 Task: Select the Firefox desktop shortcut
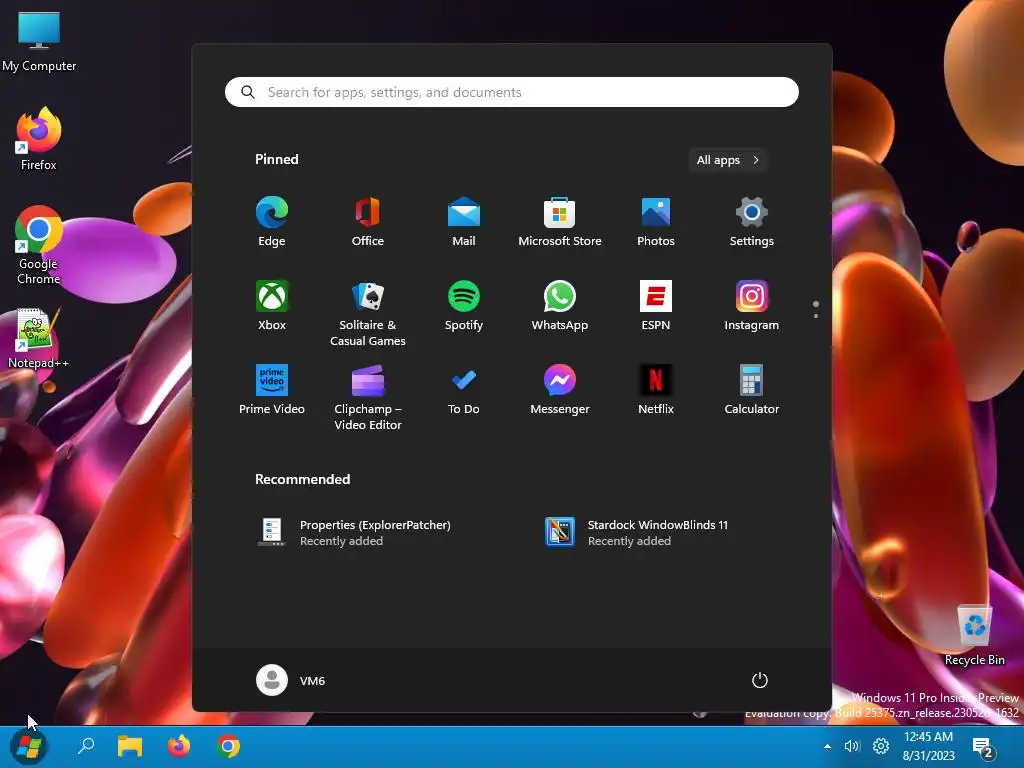(39, 139)
